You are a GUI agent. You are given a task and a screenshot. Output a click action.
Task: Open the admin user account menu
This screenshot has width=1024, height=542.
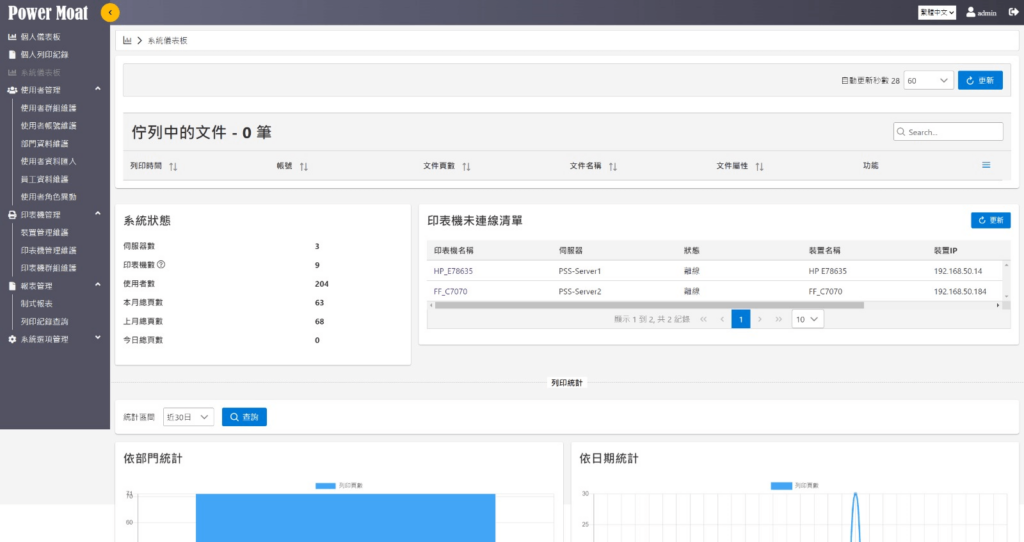981,12
